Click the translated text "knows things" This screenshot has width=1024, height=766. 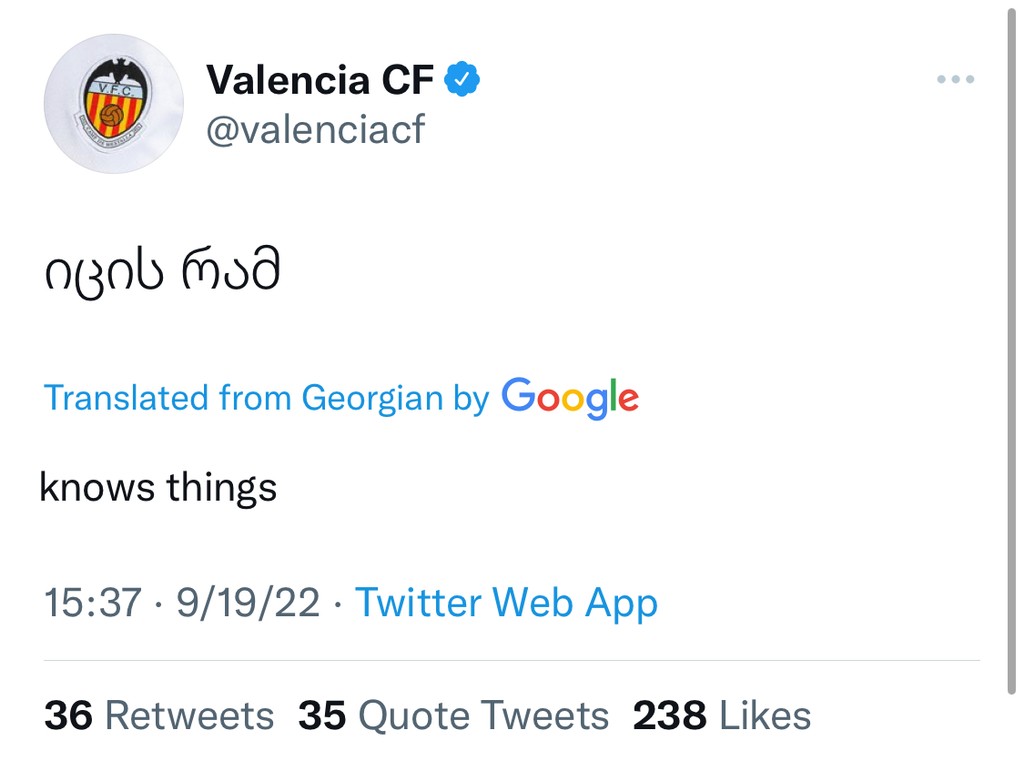coord(158,488)
